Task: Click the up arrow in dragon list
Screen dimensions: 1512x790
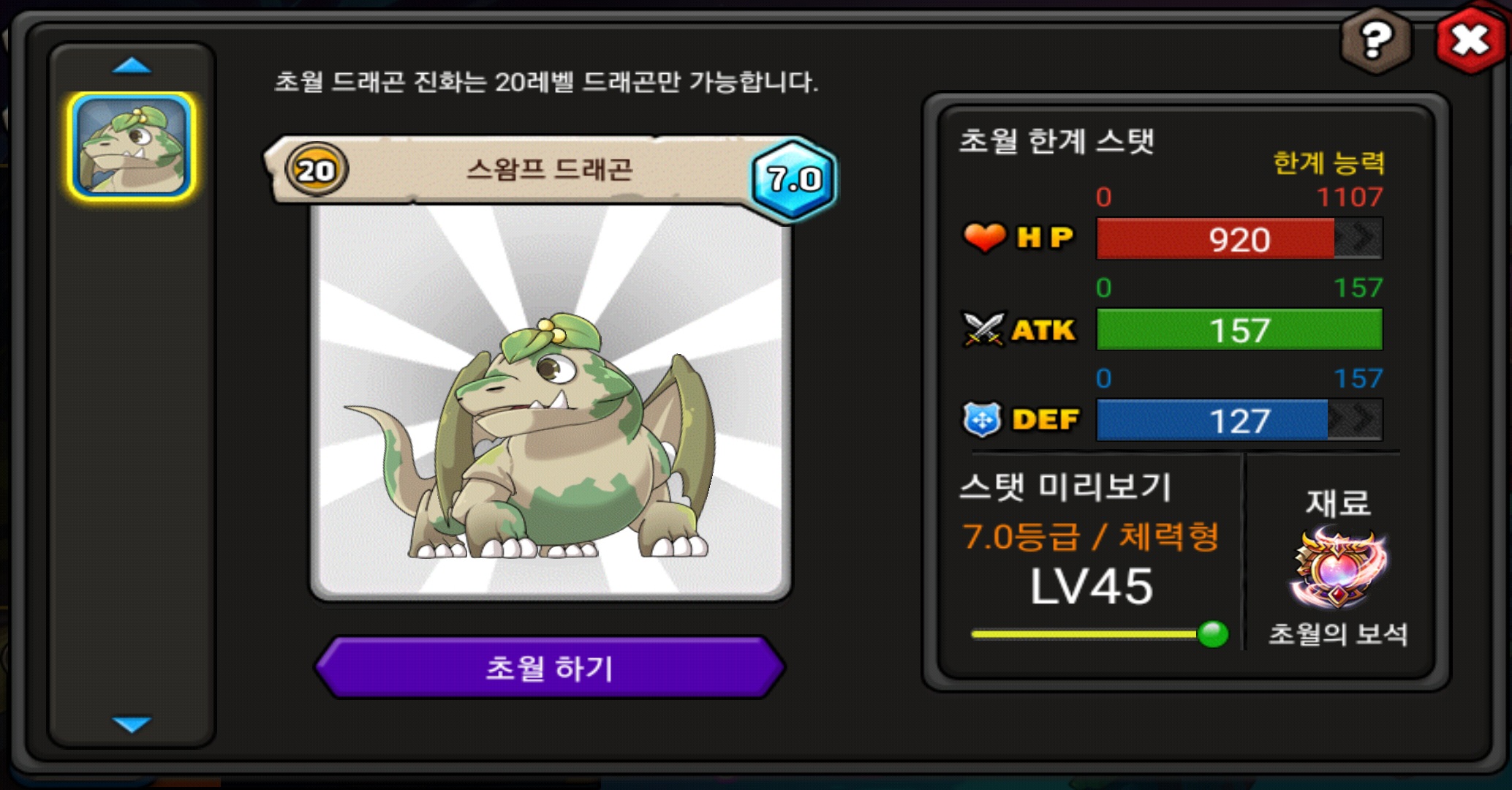Action: (x=132, y=67)
